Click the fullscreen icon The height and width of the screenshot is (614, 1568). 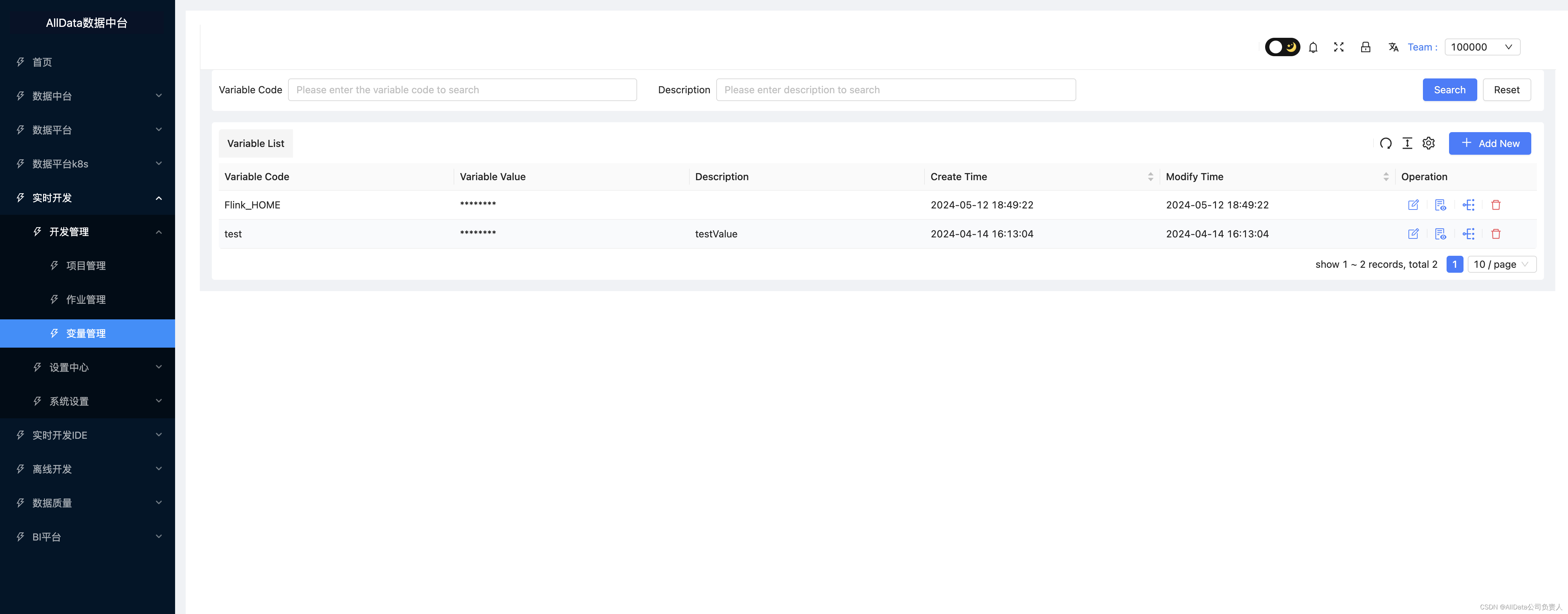pyautogui.click(x=1339, y=47)
